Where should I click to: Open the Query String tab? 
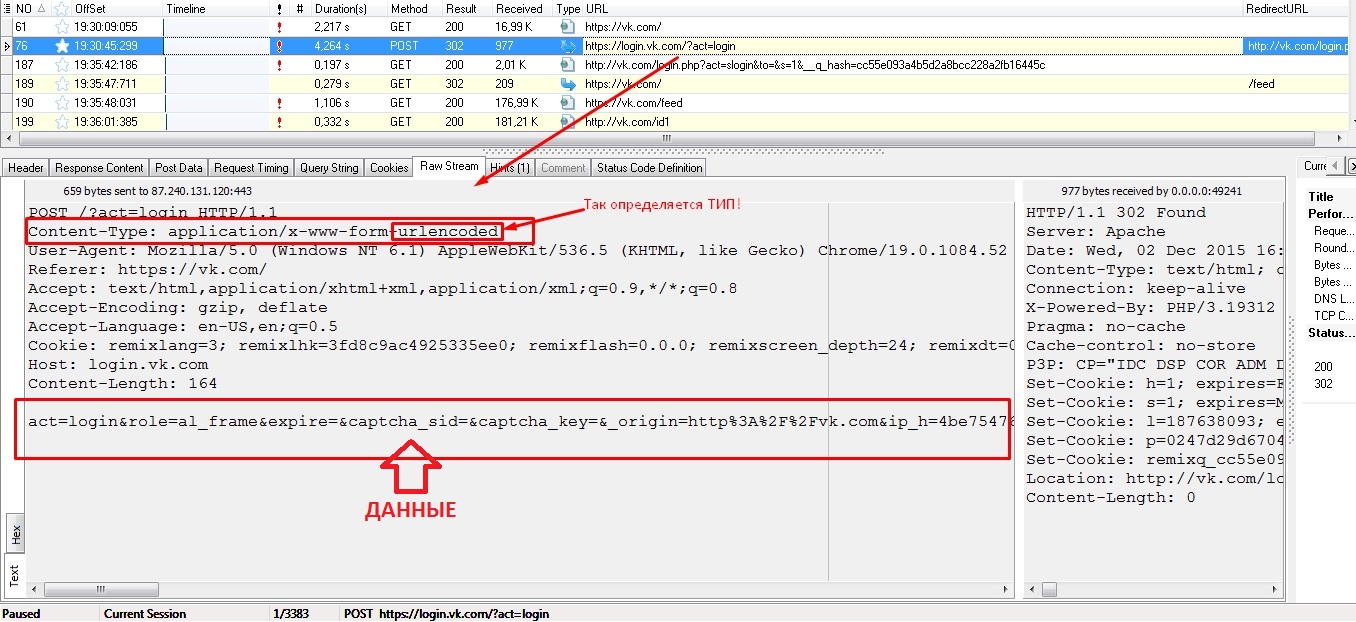tap(329, 168)
